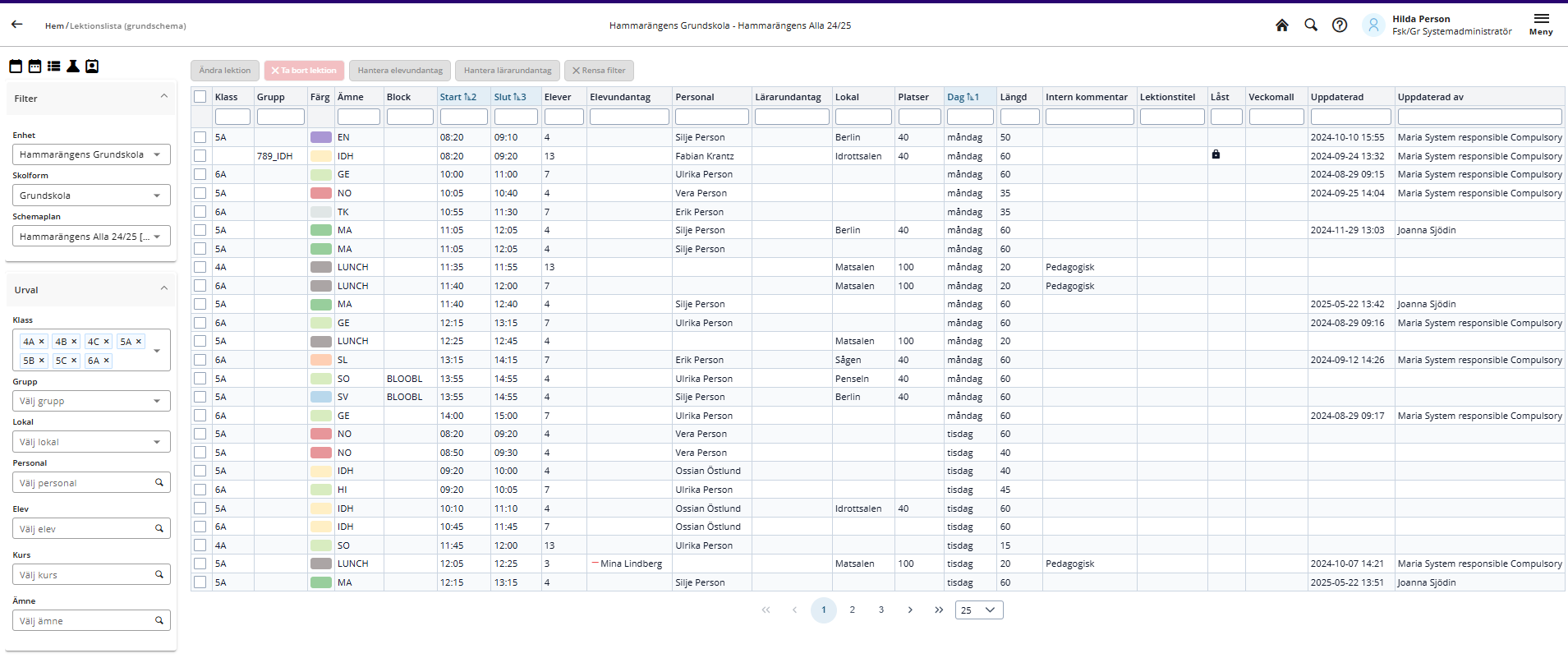Click the search magnifier in header
Viewport: 1568px width, 658px height.
click(x=1311, y=25)
